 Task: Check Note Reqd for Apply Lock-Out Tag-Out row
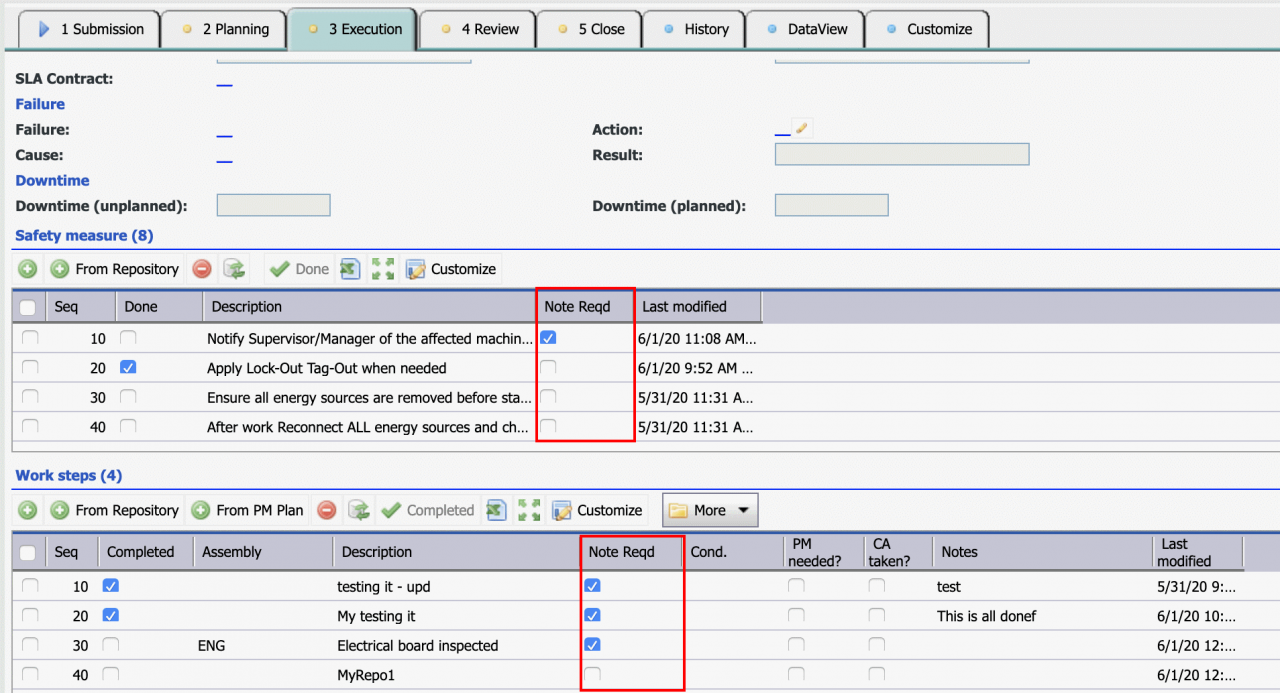point(548,368)
